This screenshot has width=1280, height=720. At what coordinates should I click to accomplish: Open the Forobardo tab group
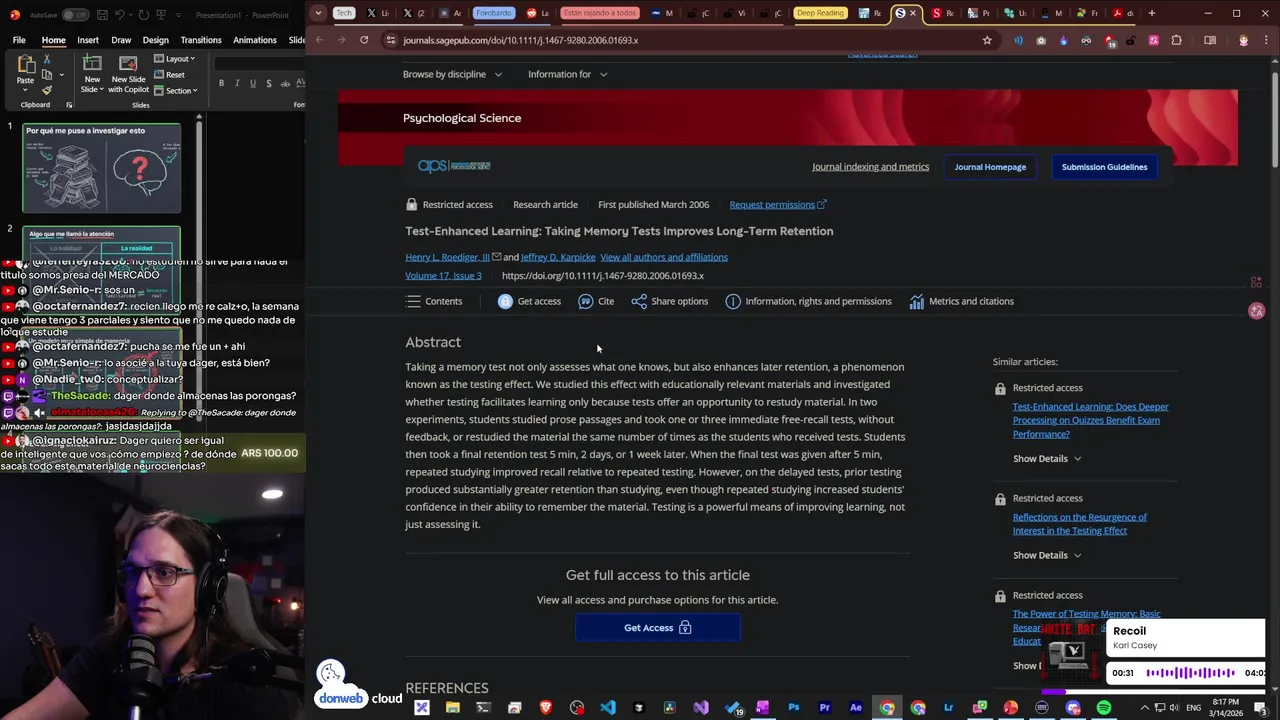point(493,13)
